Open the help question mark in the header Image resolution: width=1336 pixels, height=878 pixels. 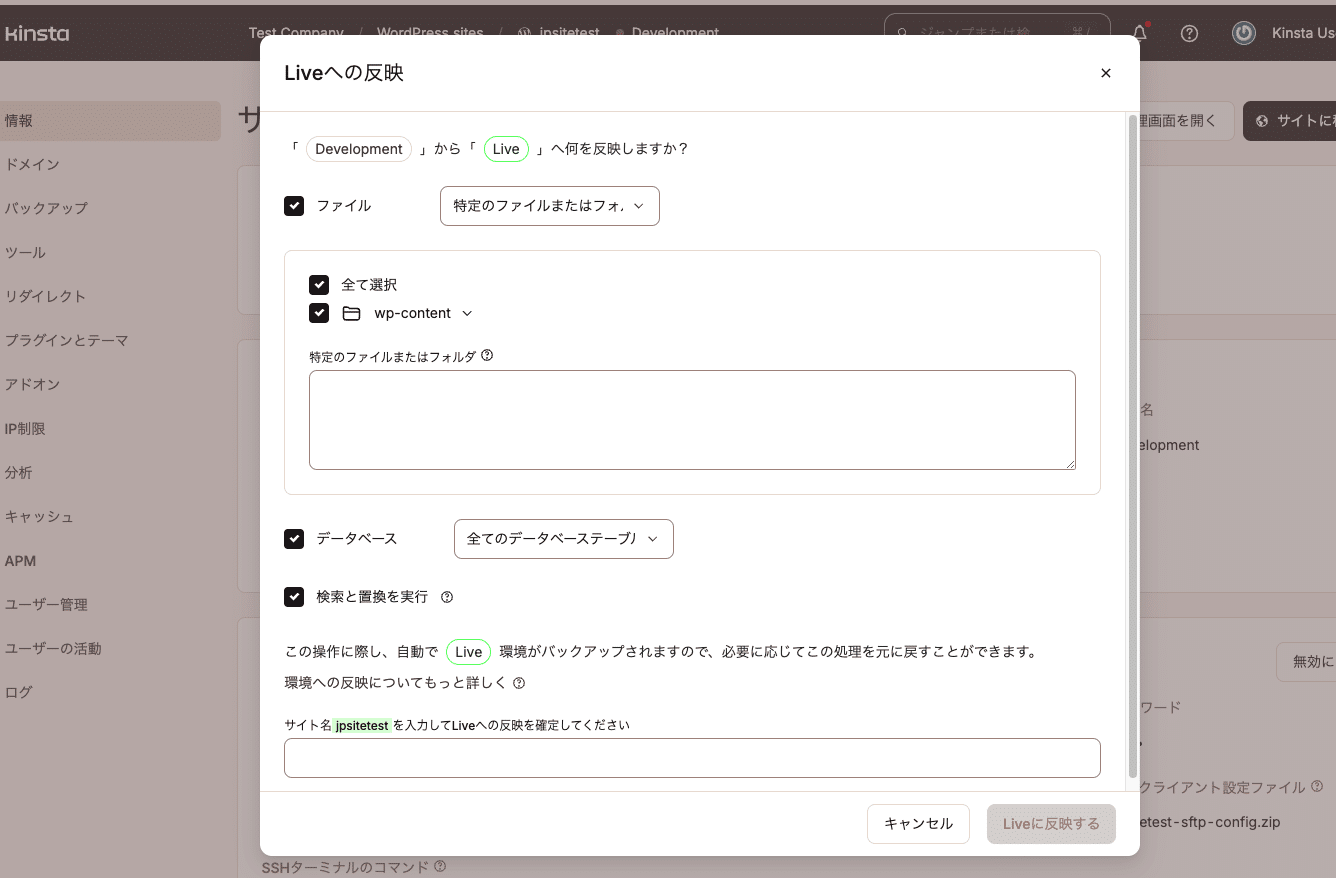coord(1189,33)
